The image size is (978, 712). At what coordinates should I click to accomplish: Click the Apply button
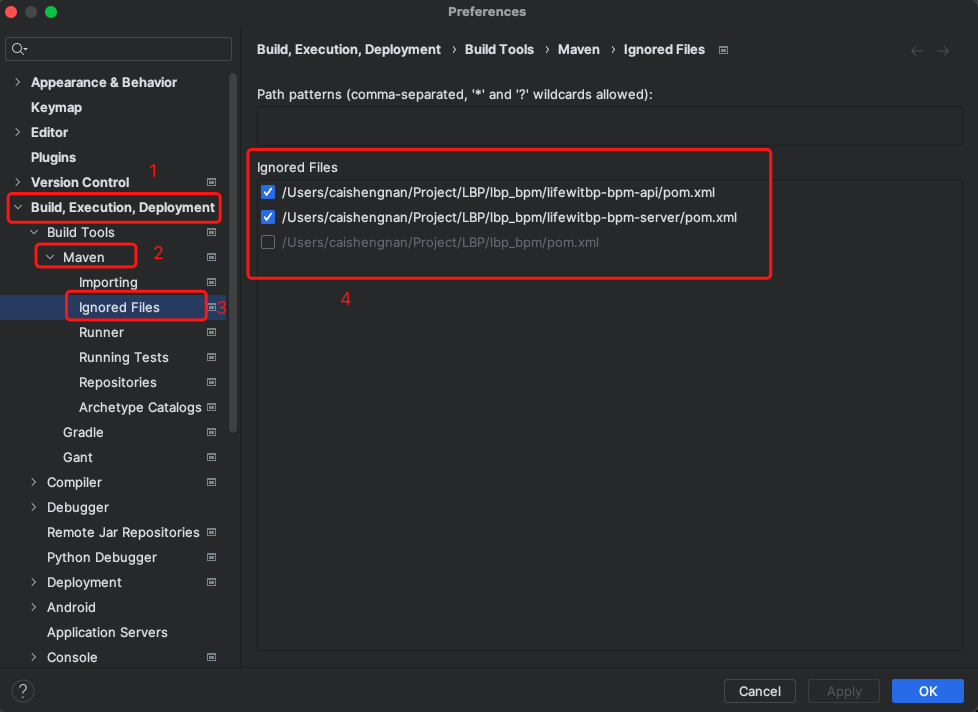tap(844, 691)
